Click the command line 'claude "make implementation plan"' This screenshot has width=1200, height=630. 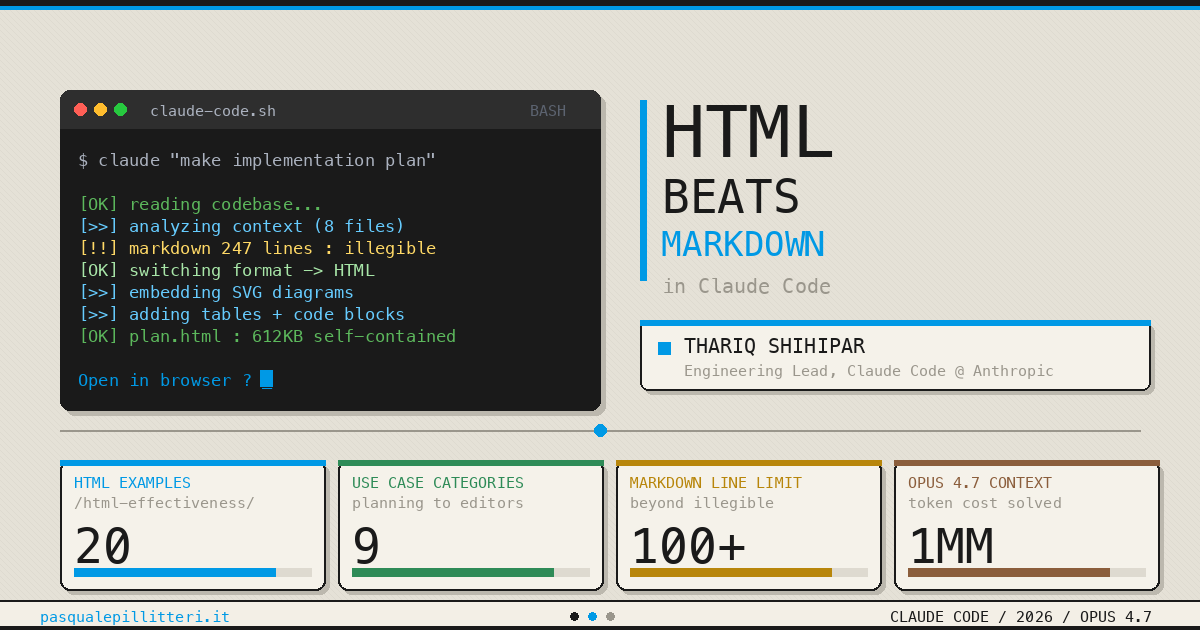[267, 160]
